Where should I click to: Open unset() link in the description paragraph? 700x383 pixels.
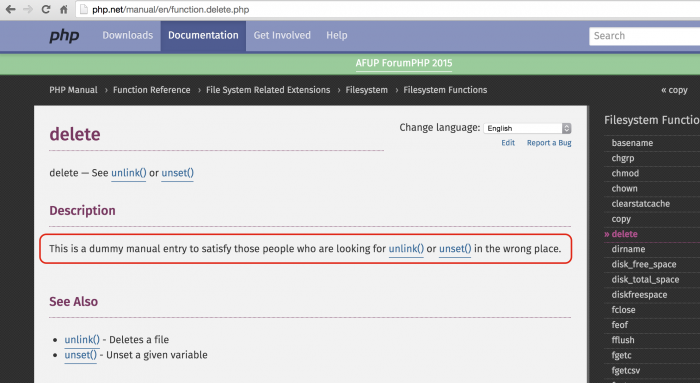pyautogui.click(x=455, y=249)
